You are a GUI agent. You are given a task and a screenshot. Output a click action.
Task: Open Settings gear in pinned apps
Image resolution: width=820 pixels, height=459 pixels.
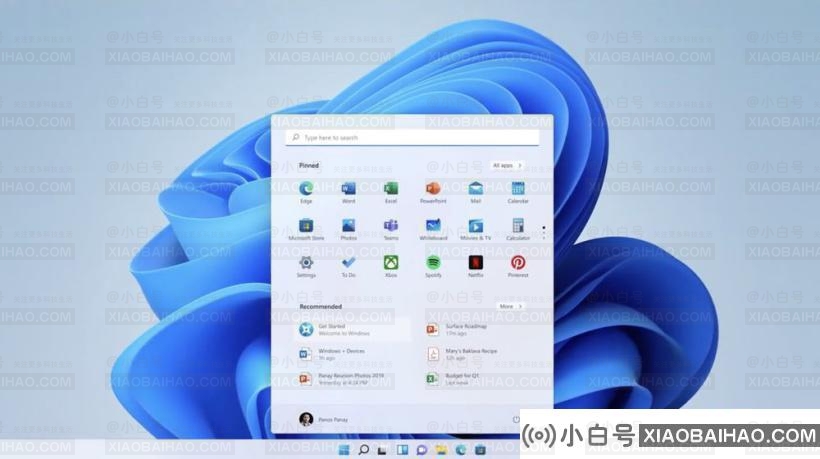306,267
